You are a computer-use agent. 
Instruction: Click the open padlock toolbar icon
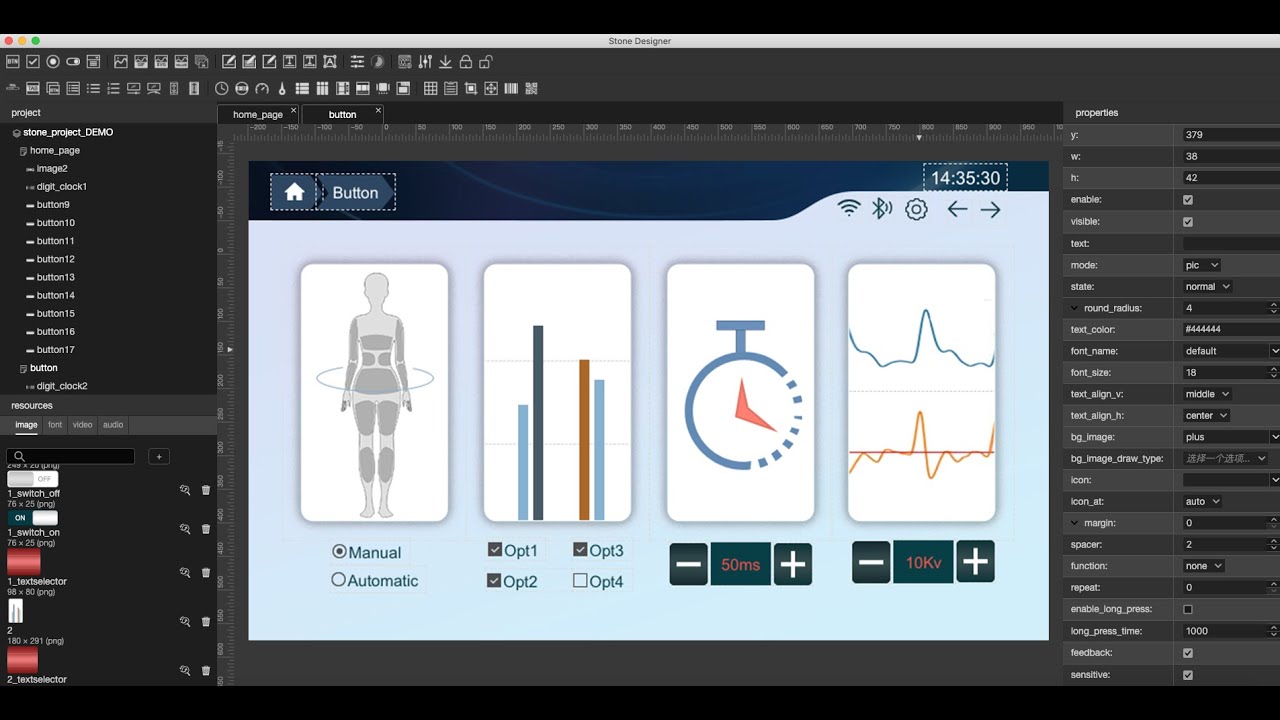point(486,62)
